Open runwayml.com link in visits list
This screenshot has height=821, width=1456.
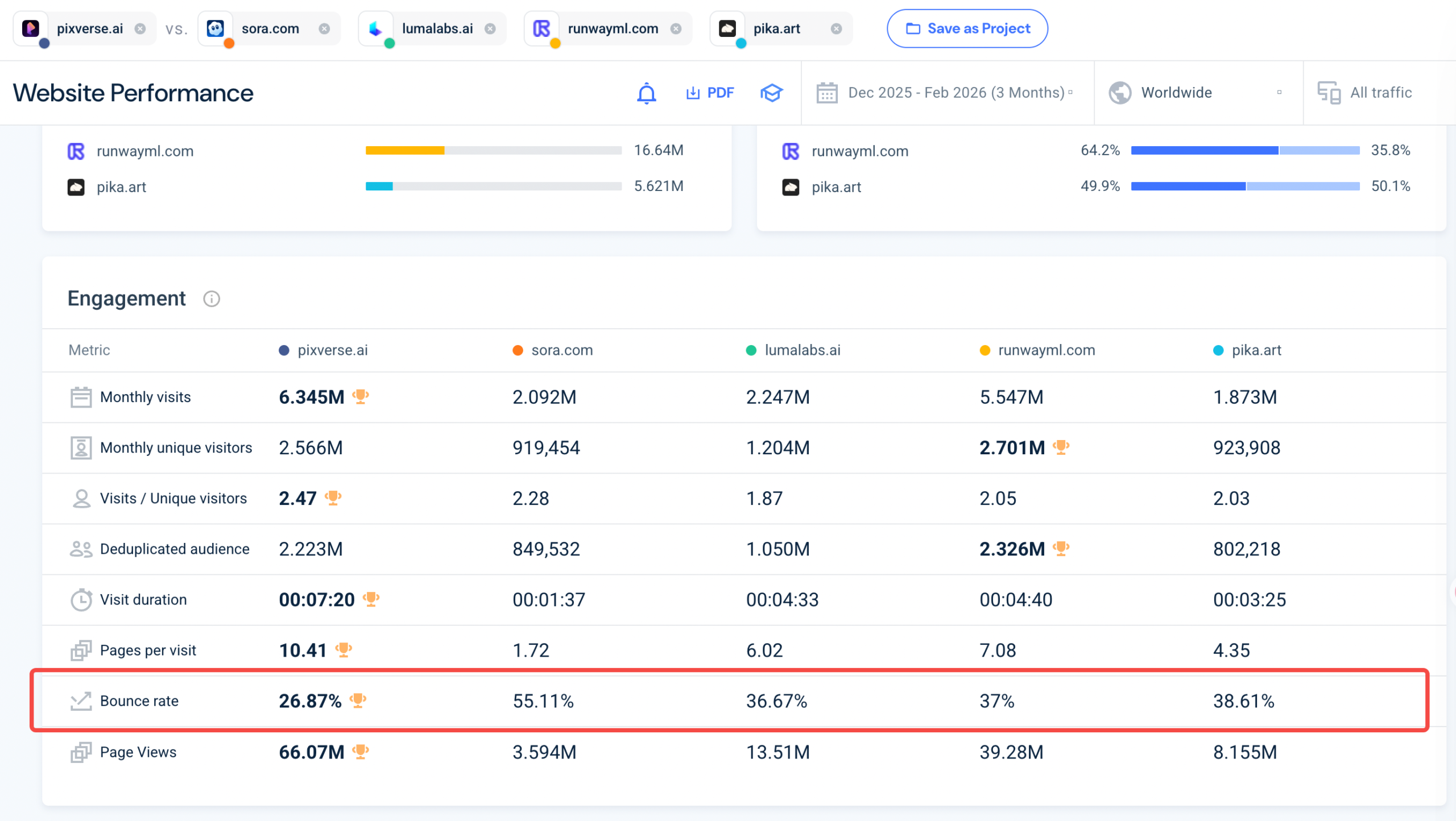coord(145,151)
